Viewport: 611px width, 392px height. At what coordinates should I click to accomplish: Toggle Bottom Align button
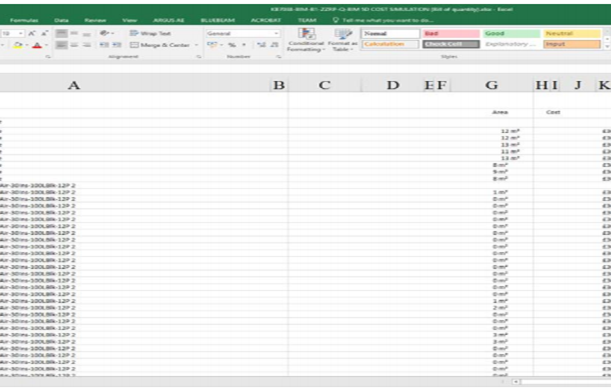[x=87, y=34]
